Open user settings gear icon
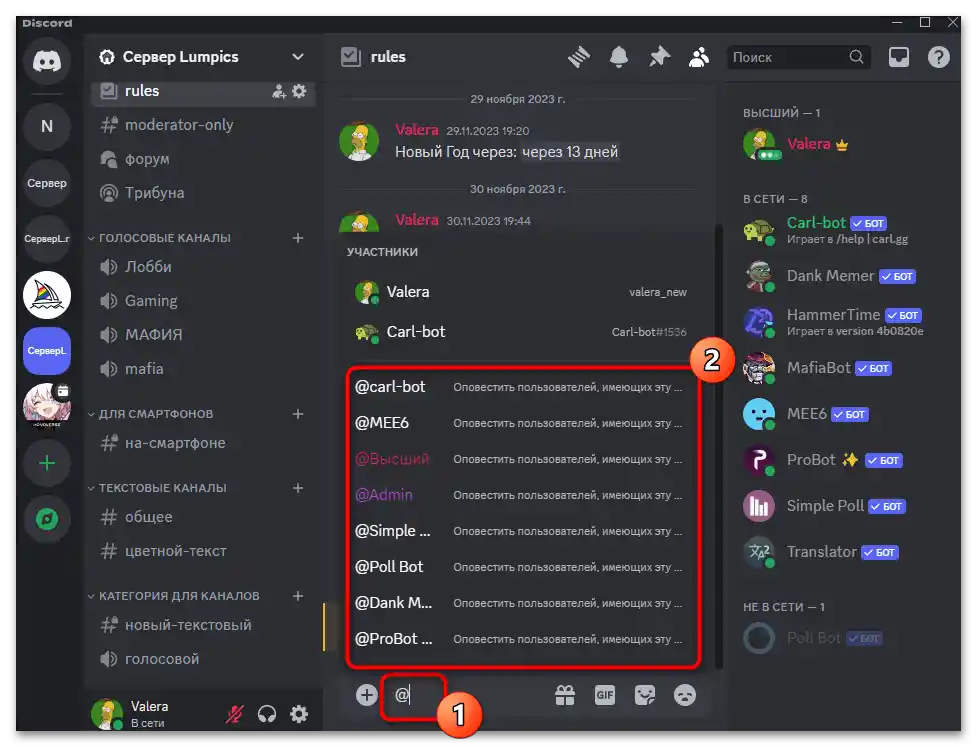The image size is (977, 747). 299,714
